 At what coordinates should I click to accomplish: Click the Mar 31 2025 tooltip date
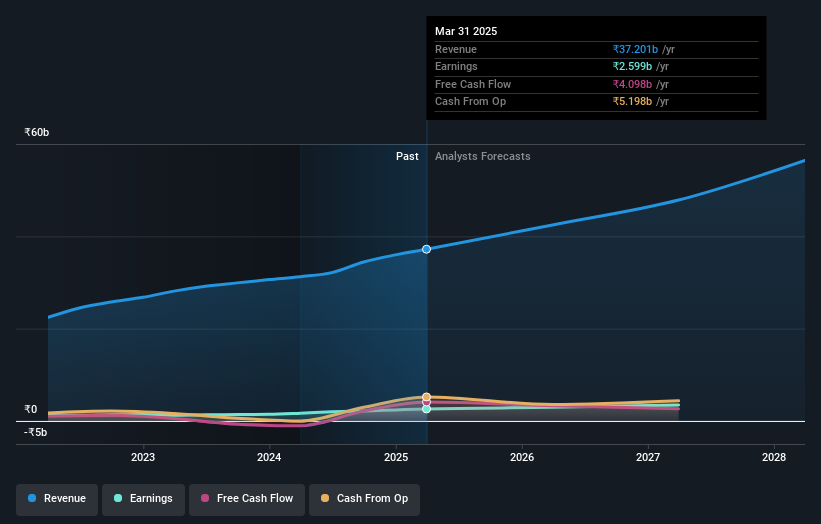point(466,31)
